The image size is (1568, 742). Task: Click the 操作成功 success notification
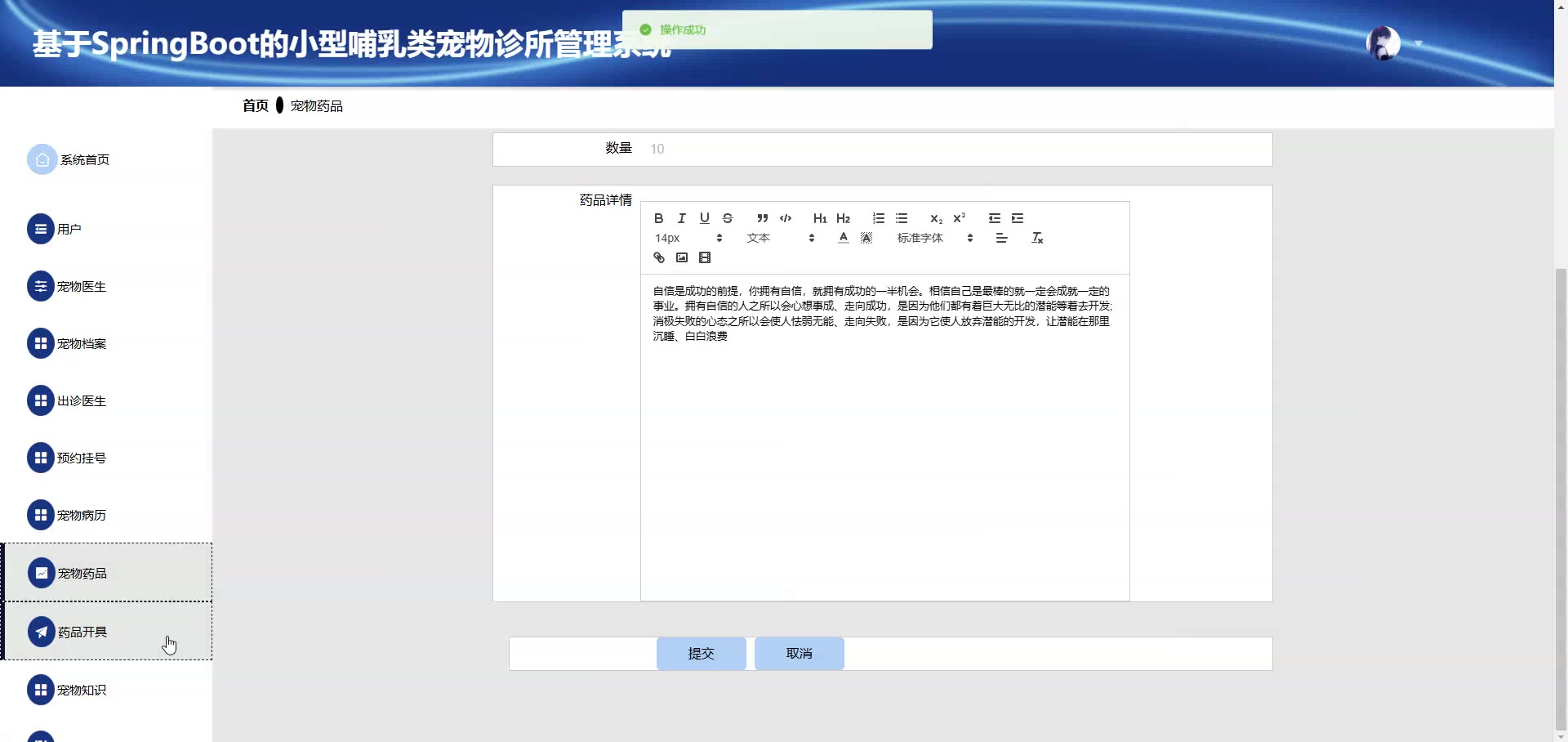(x=777, y=29)
